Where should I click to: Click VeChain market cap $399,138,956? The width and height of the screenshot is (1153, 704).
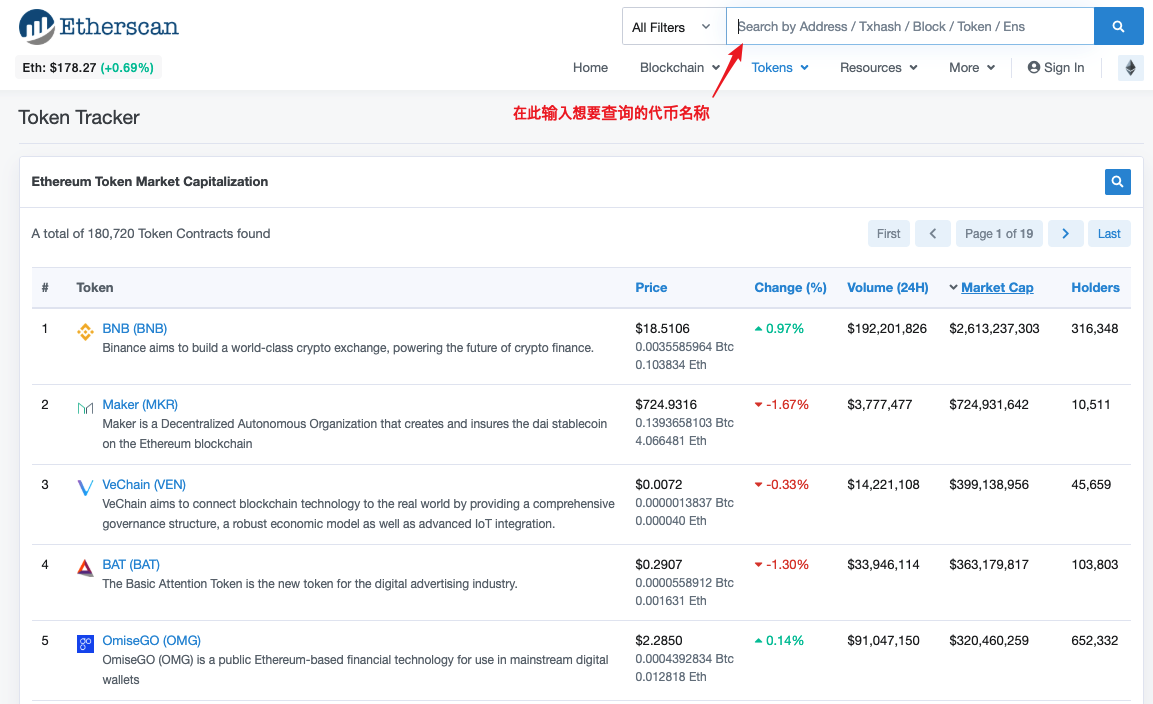(989, 485)
